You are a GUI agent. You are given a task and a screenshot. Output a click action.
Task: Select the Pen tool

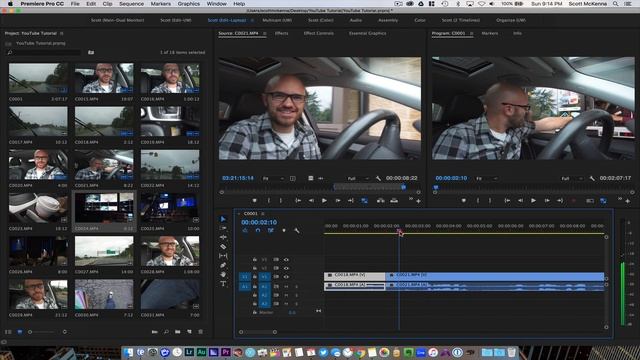coord(223,265)
